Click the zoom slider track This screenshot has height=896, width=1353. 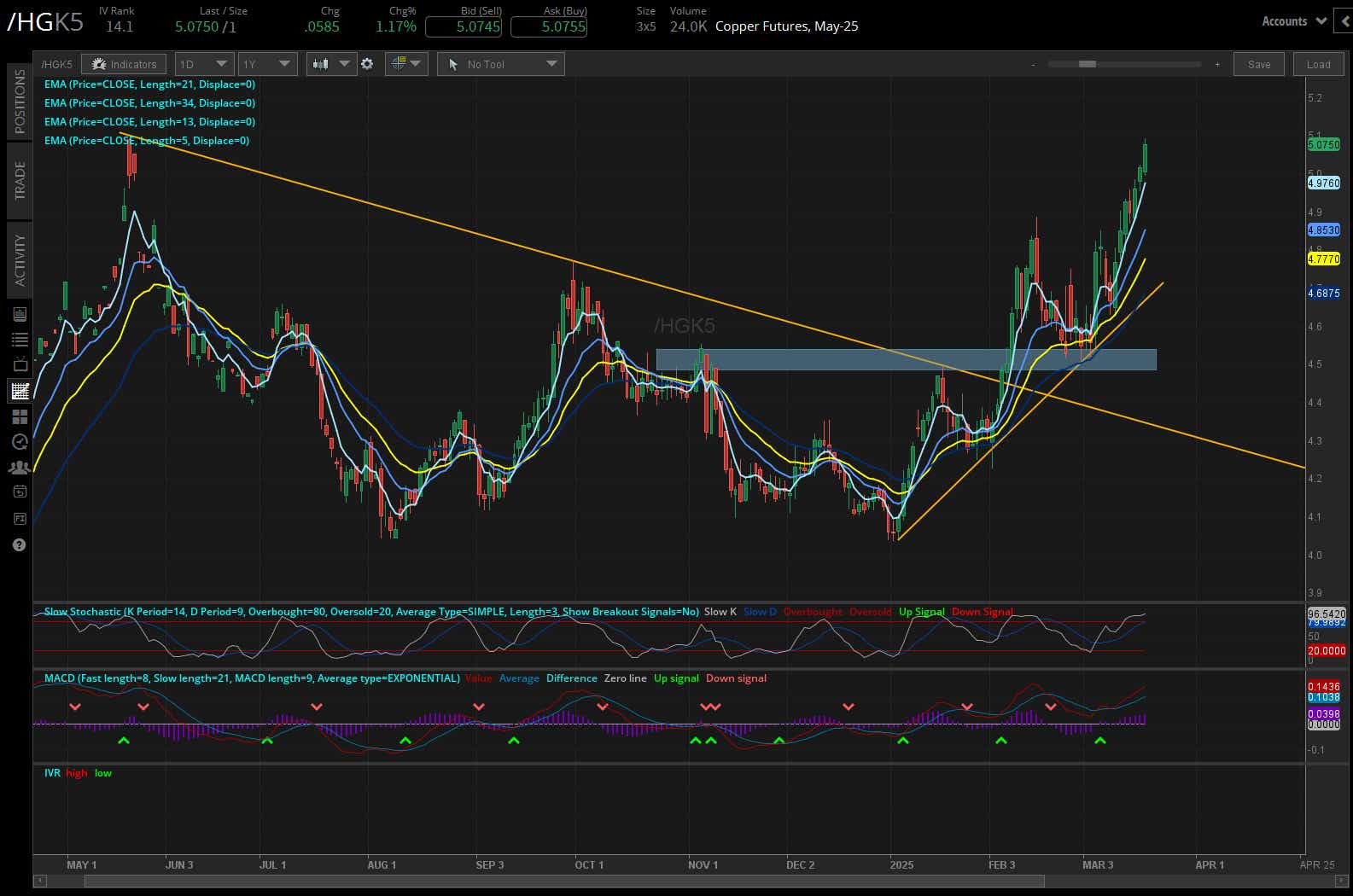click(x=1124, y=64)
